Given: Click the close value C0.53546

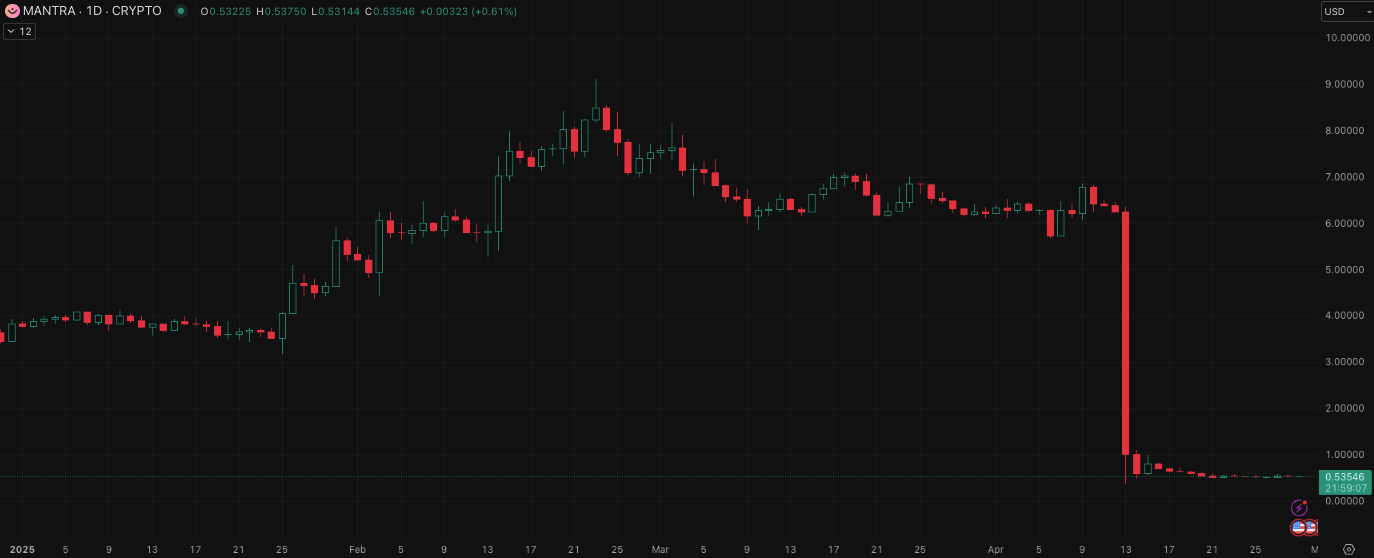Looking at the screenshot, I should (x=390, y=11).
